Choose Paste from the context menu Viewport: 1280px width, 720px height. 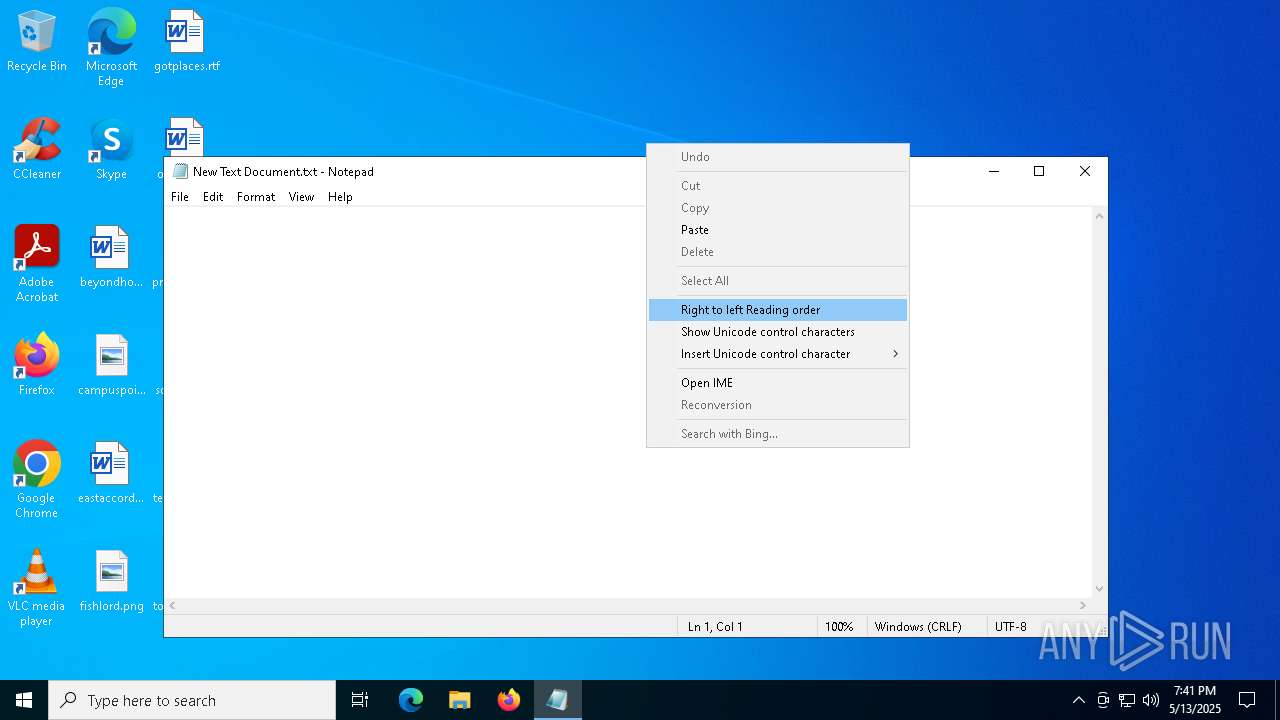[x=778, y=230]
